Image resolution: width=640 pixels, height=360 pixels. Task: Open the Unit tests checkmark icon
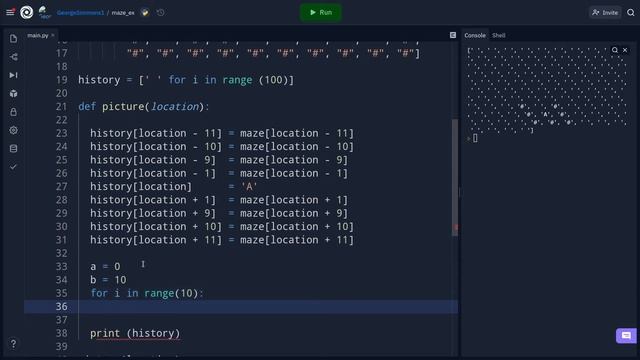[13, 167]
